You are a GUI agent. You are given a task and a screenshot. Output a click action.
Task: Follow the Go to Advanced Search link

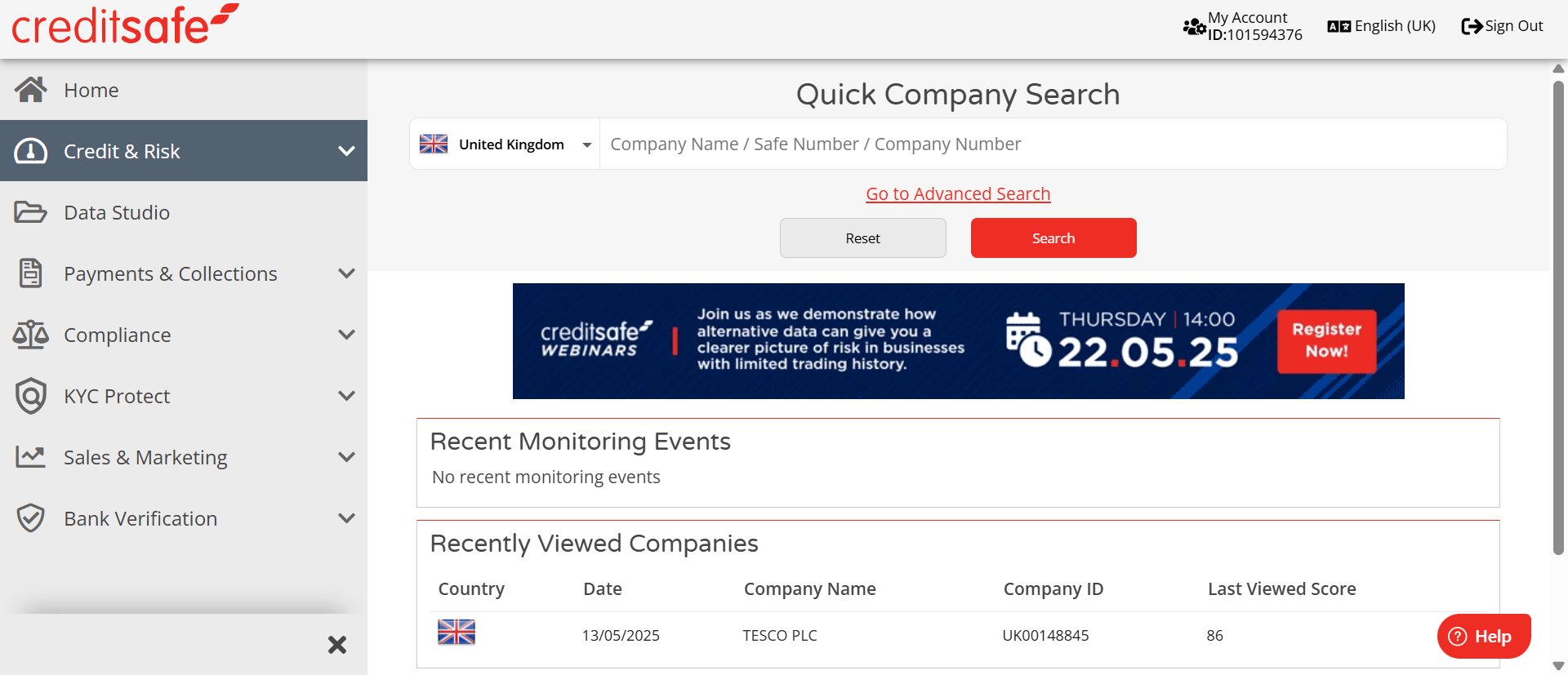click(958, 194)
